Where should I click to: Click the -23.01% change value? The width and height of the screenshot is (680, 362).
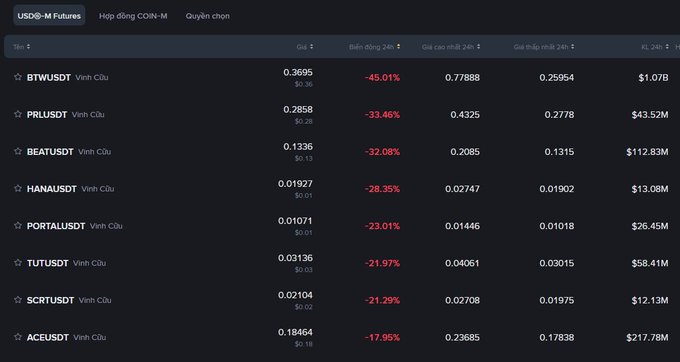(382, 226)
